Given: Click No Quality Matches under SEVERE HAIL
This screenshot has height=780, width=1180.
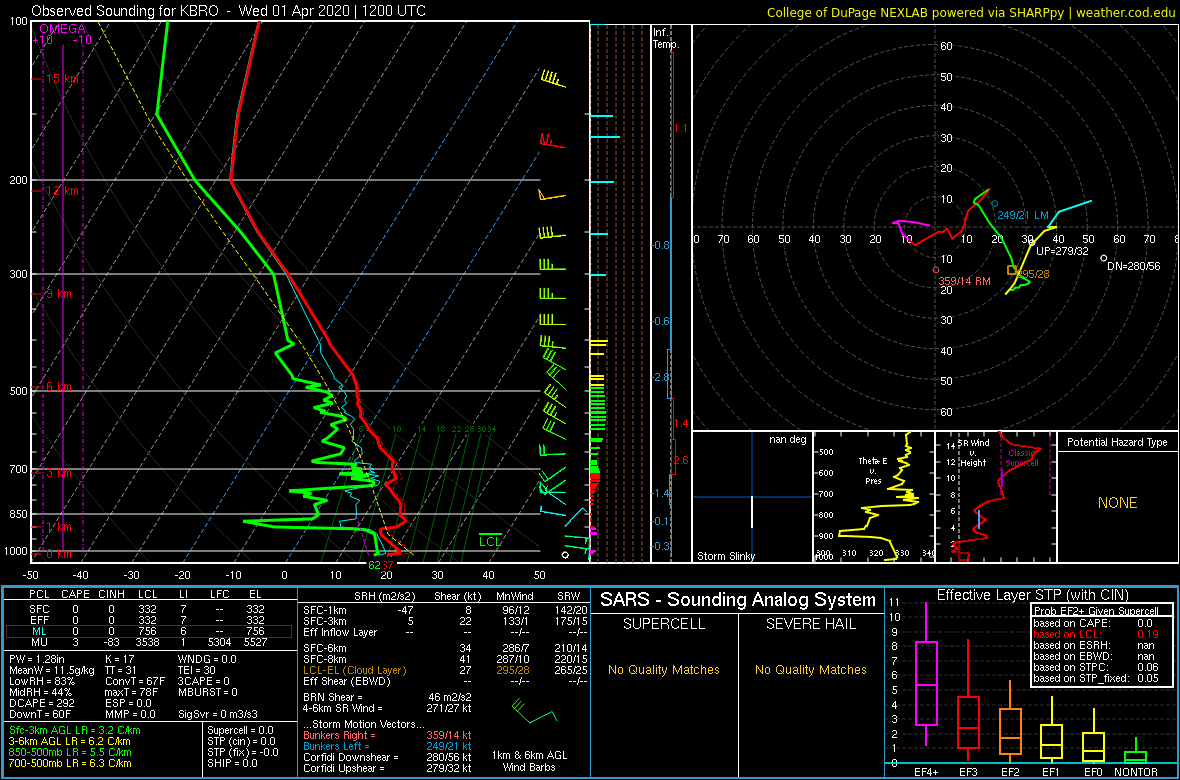Looking at the screenshot, I should [x=811, y=669].
